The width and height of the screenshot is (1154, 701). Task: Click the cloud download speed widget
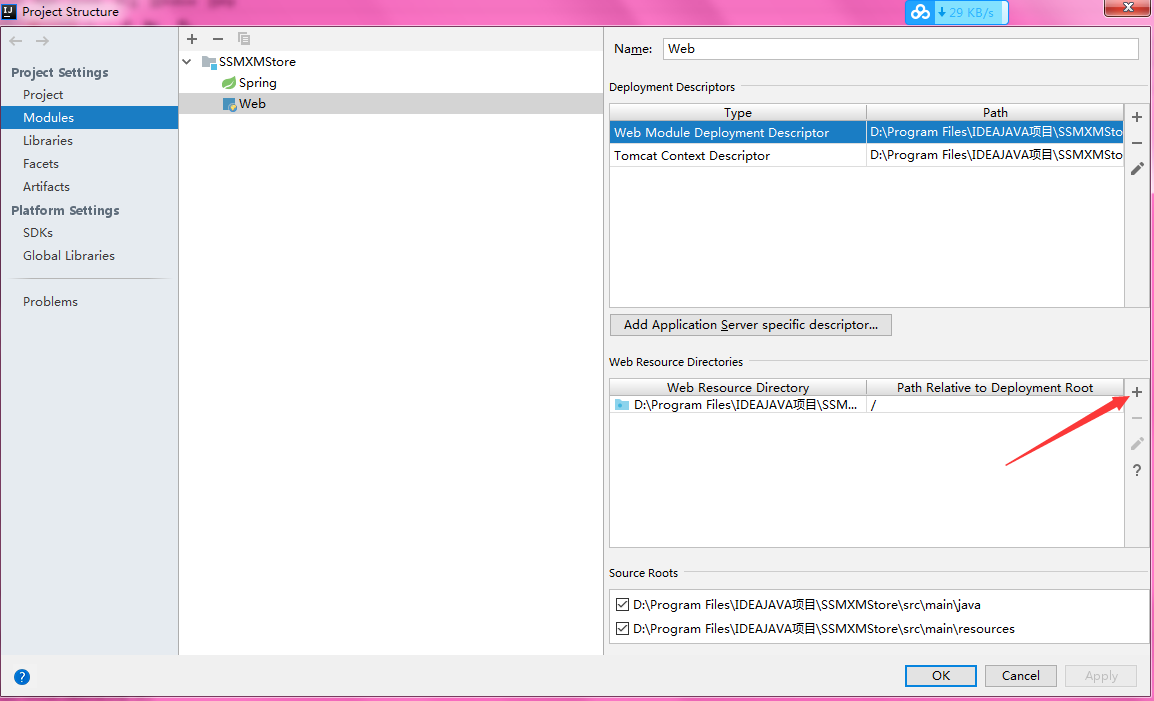956,13
